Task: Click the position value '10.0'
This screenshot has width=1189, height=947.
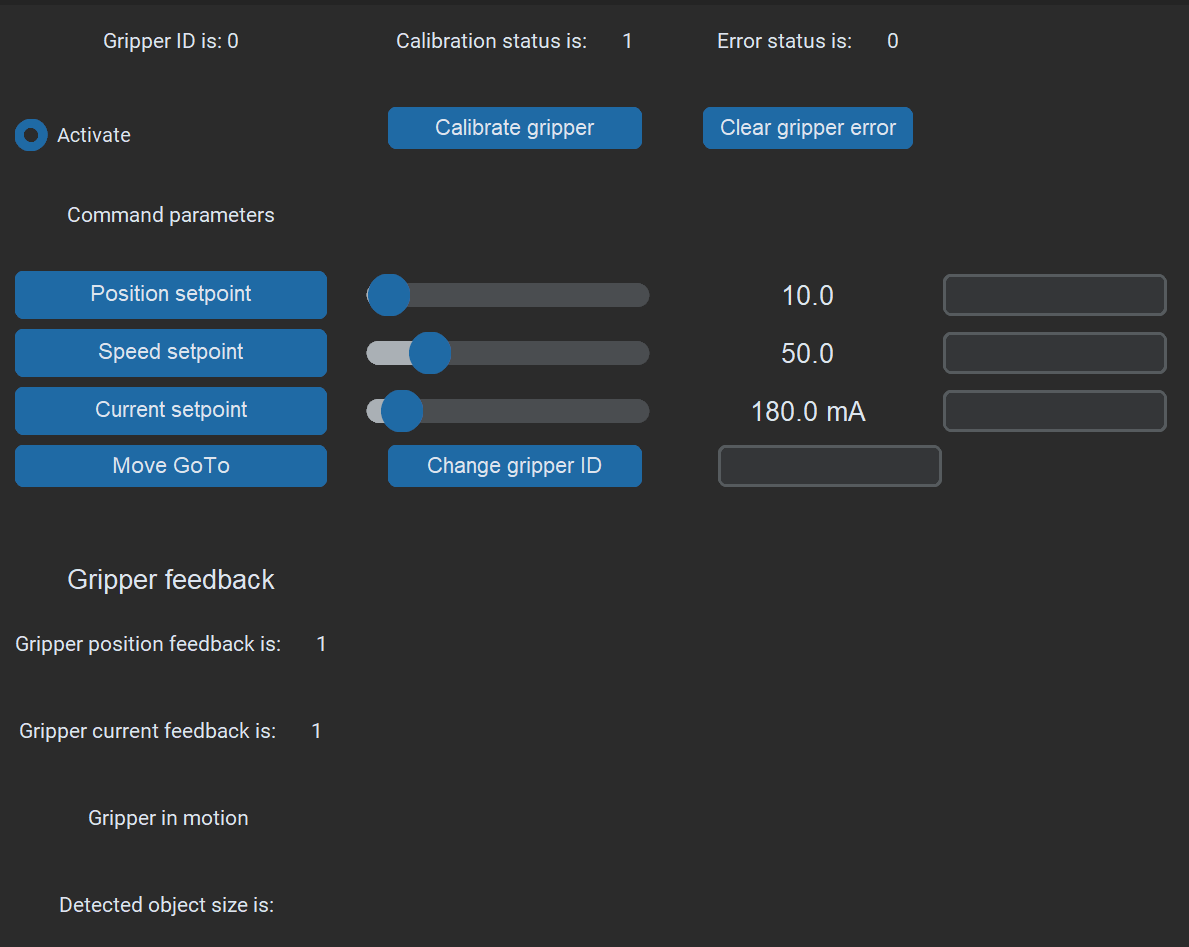Action: [808, 296]
